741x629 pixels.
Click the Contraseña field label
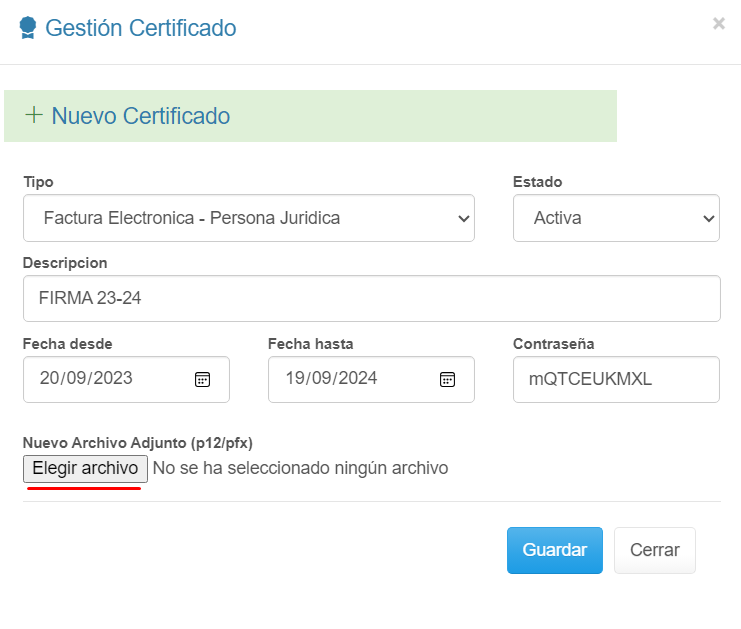tap(554, 344)
